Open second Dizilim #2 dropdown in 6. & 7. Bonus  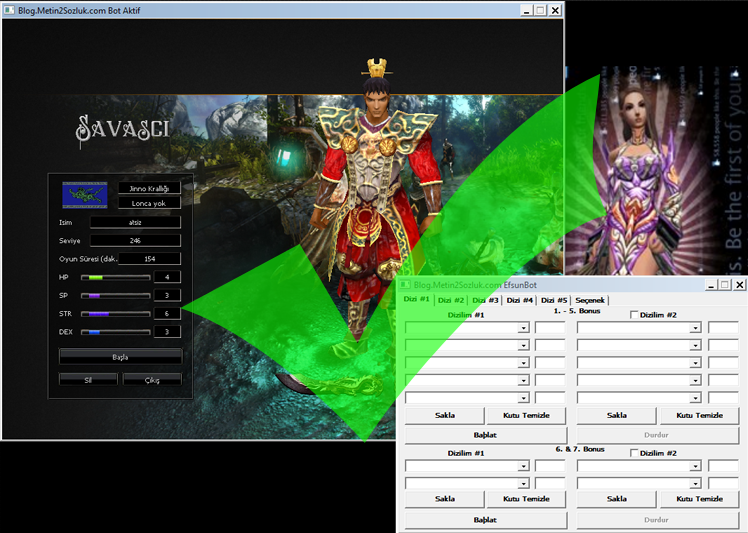coord(695,483)
